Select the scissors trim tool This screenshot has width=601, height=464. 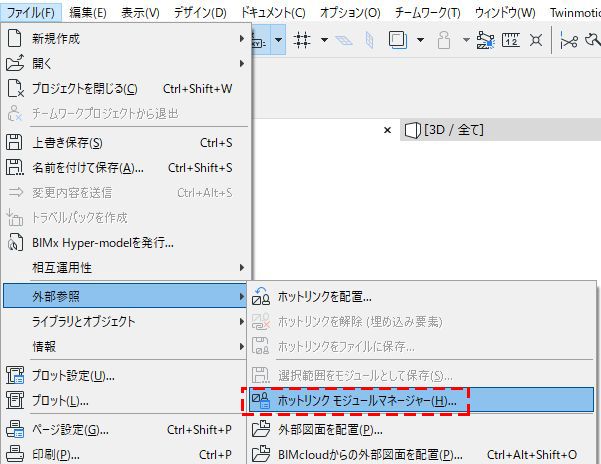pyautogui.click(x=569, y=40)
